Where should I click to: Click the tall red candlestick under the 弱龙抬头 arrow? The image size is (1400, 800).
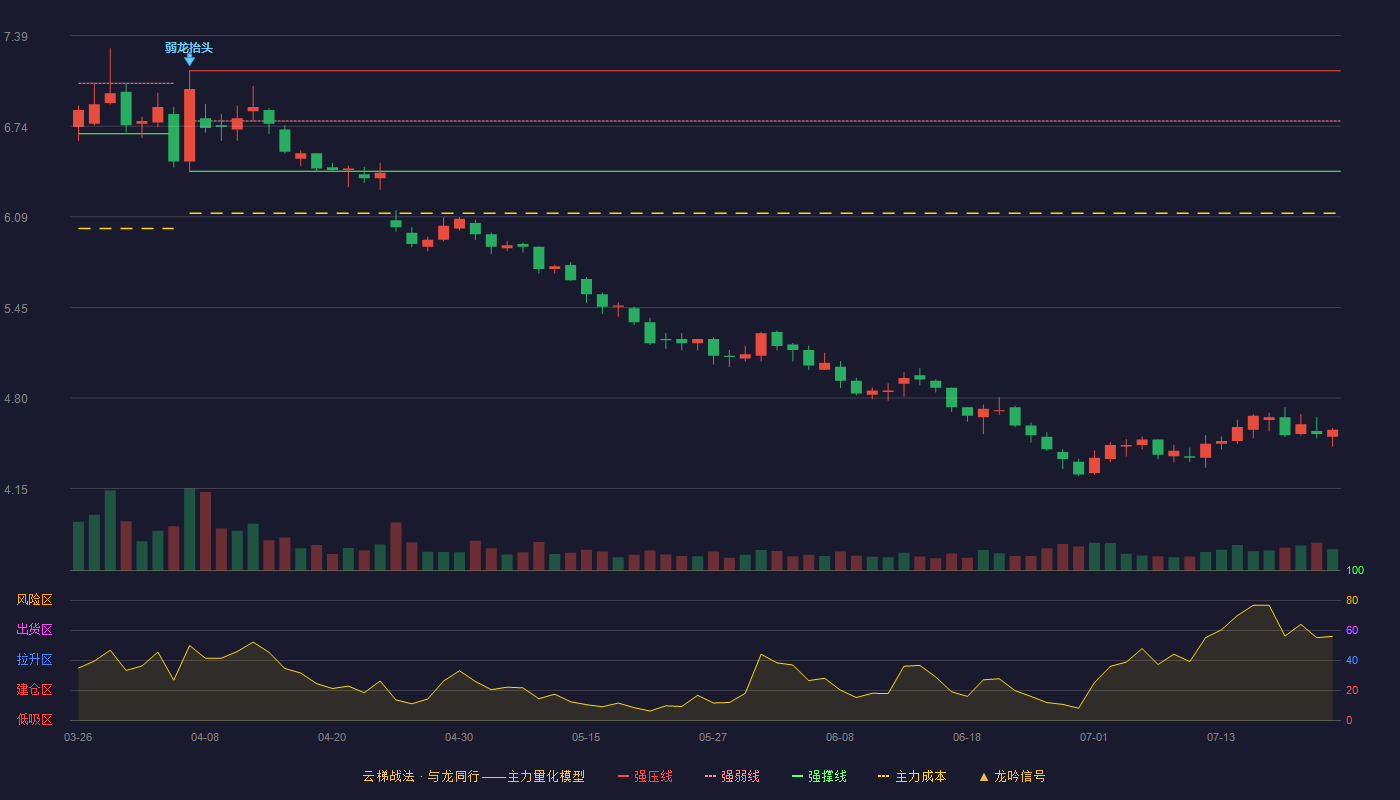coord(189,125)
